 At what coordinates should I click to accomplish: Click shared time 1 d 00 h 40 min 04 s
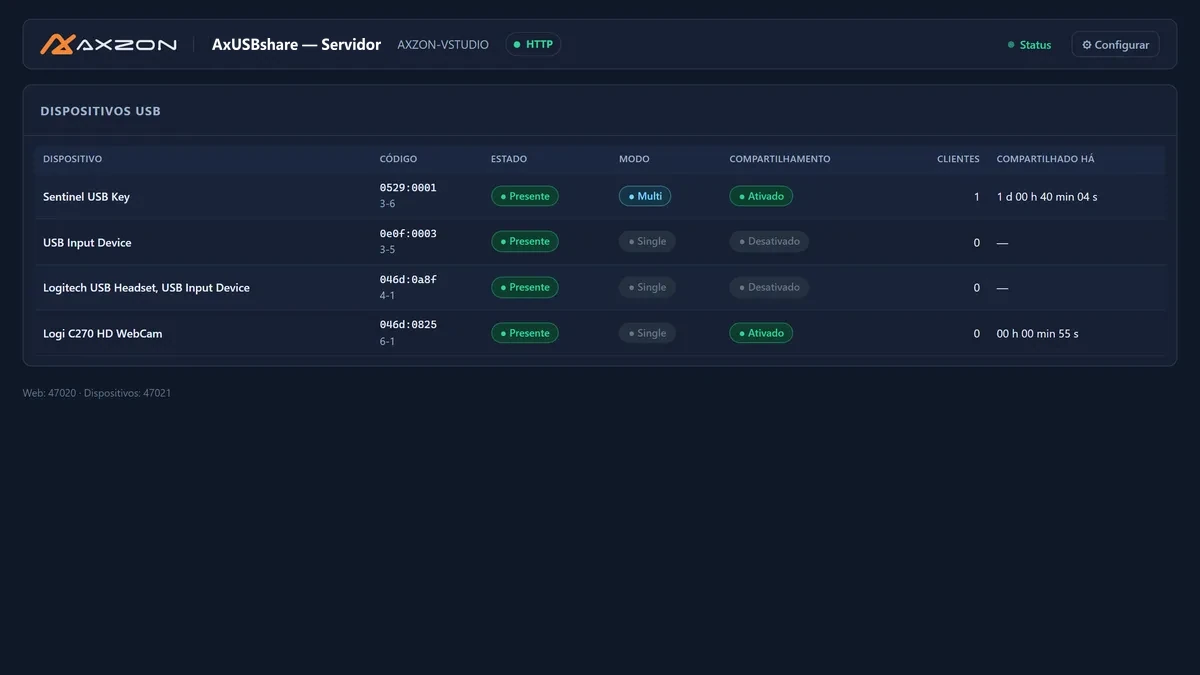point(1047,197)
